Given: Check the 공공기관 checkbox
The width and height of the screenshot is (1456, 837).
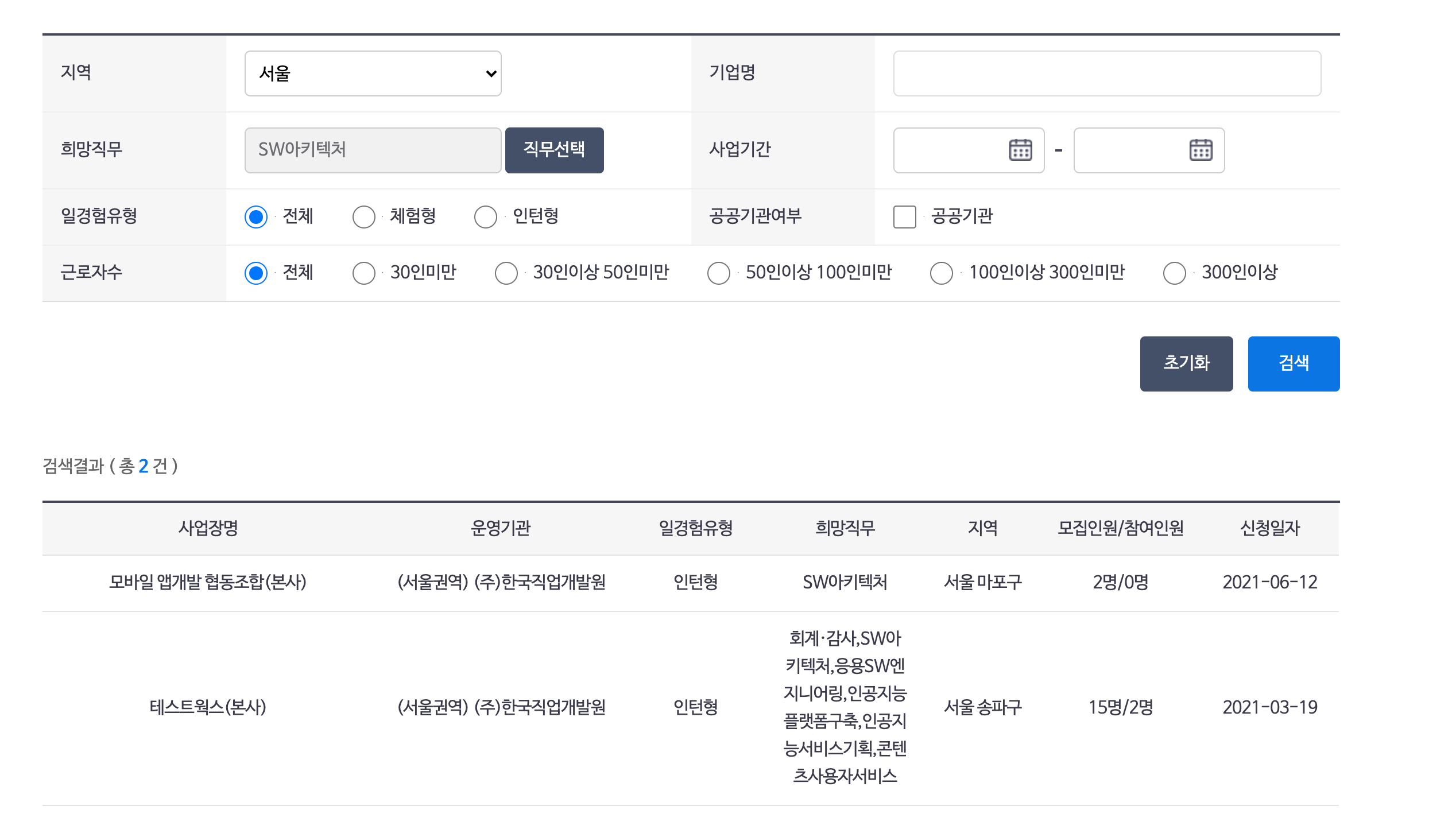Looking at the screenshot, I should coord(904,218).
